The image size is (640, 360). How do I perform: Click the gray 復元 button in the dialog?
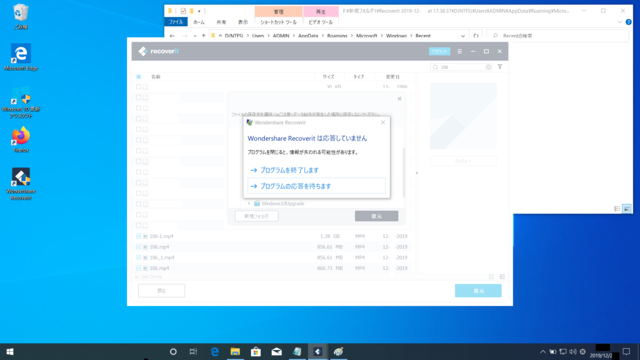[x=376, y=216]
